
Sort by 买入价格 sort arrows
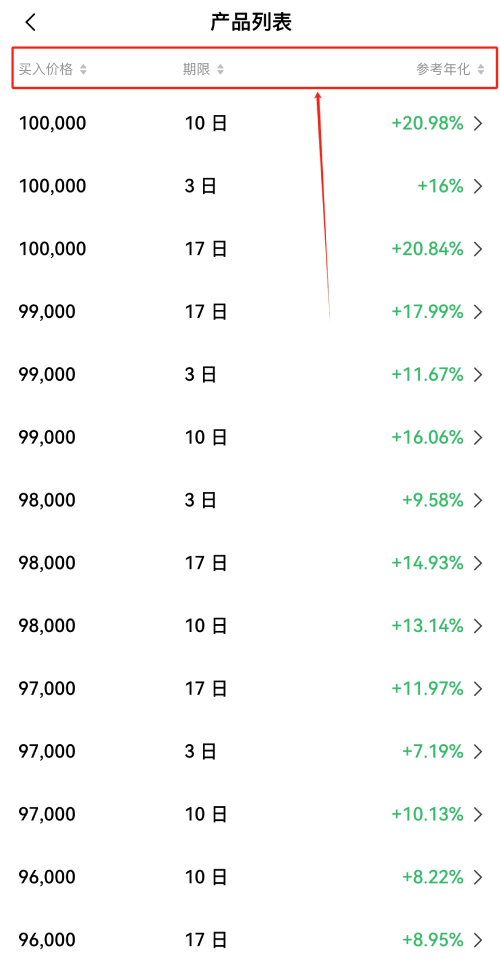point(83,69)
